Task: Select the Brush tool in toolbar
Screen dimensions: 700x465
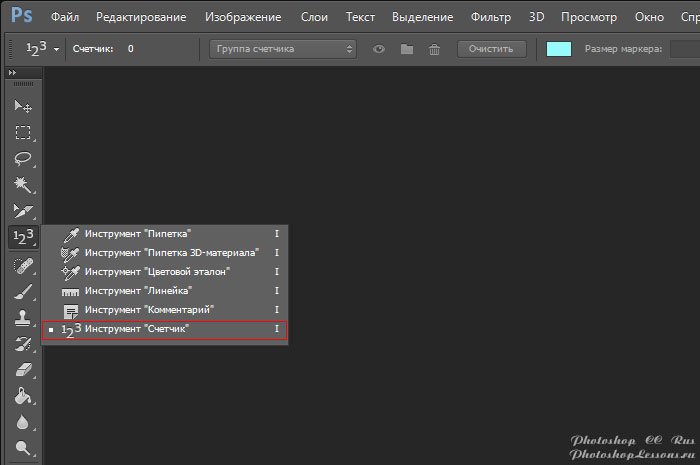Action: [22, 292]
